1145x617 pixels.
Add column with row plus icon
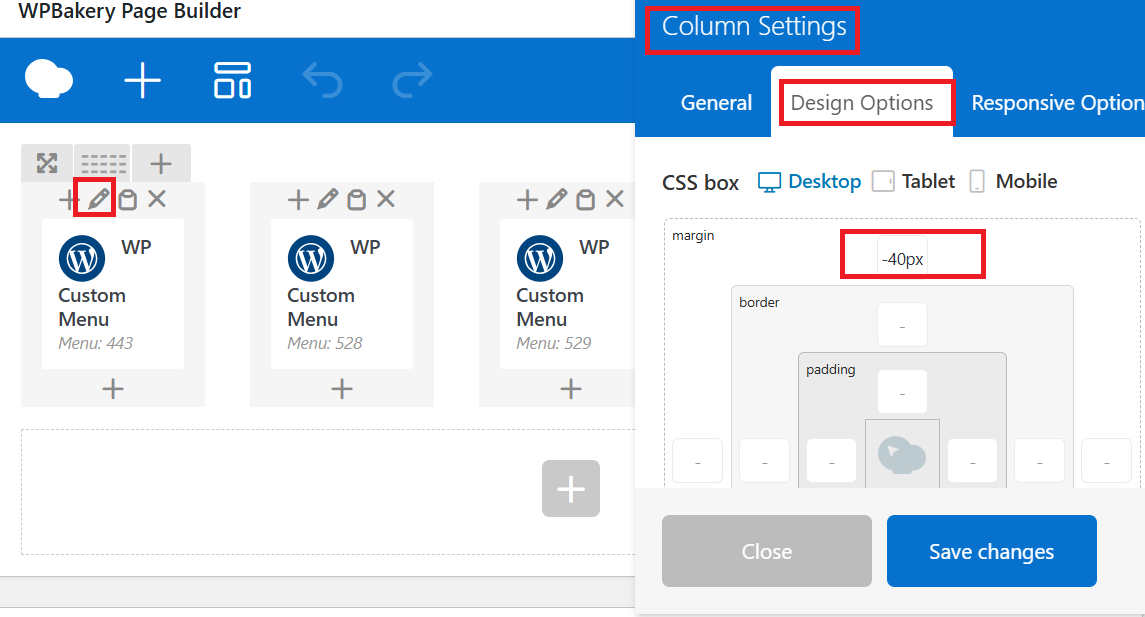coord(161,164)
